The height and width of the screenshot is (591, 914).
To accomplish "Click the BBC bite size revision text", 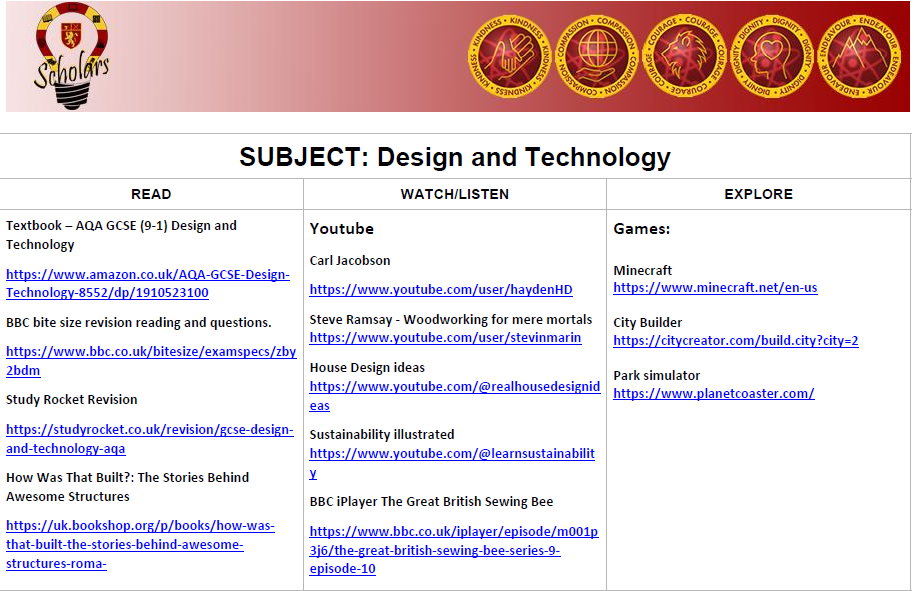I will pyautogui.click(x=139, y=323).
